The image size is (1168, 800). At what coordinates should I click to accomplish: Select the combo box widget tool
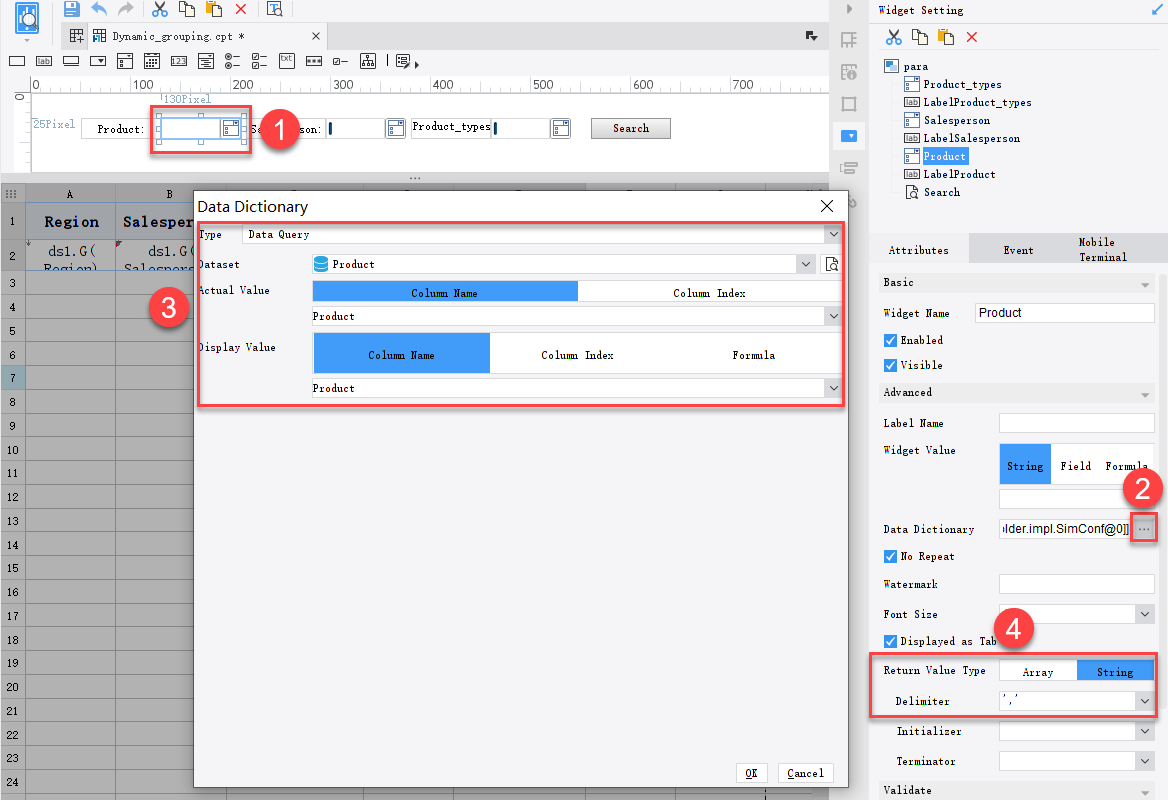[x=97, y=61]
